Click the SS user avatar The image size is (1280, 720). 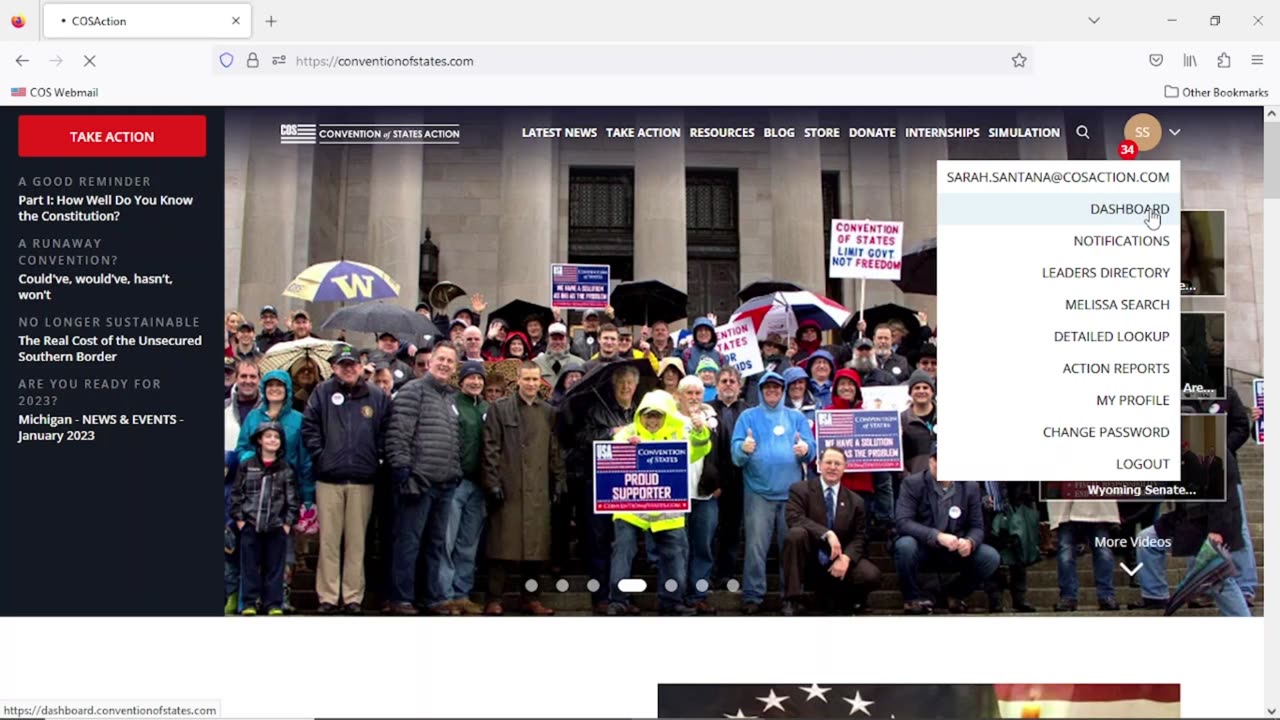point(1142,132)
